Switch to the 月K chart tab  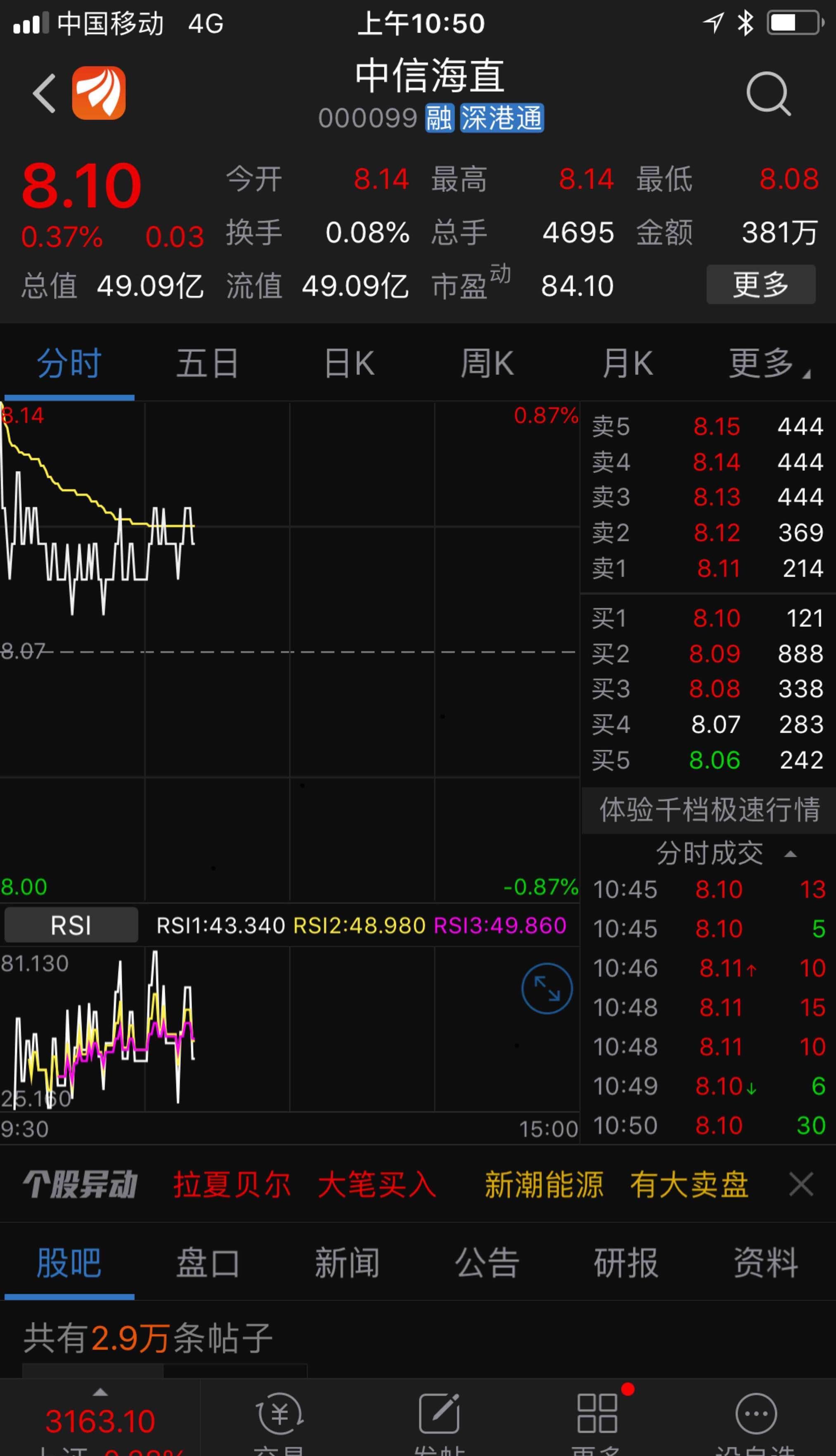point(628,363)
